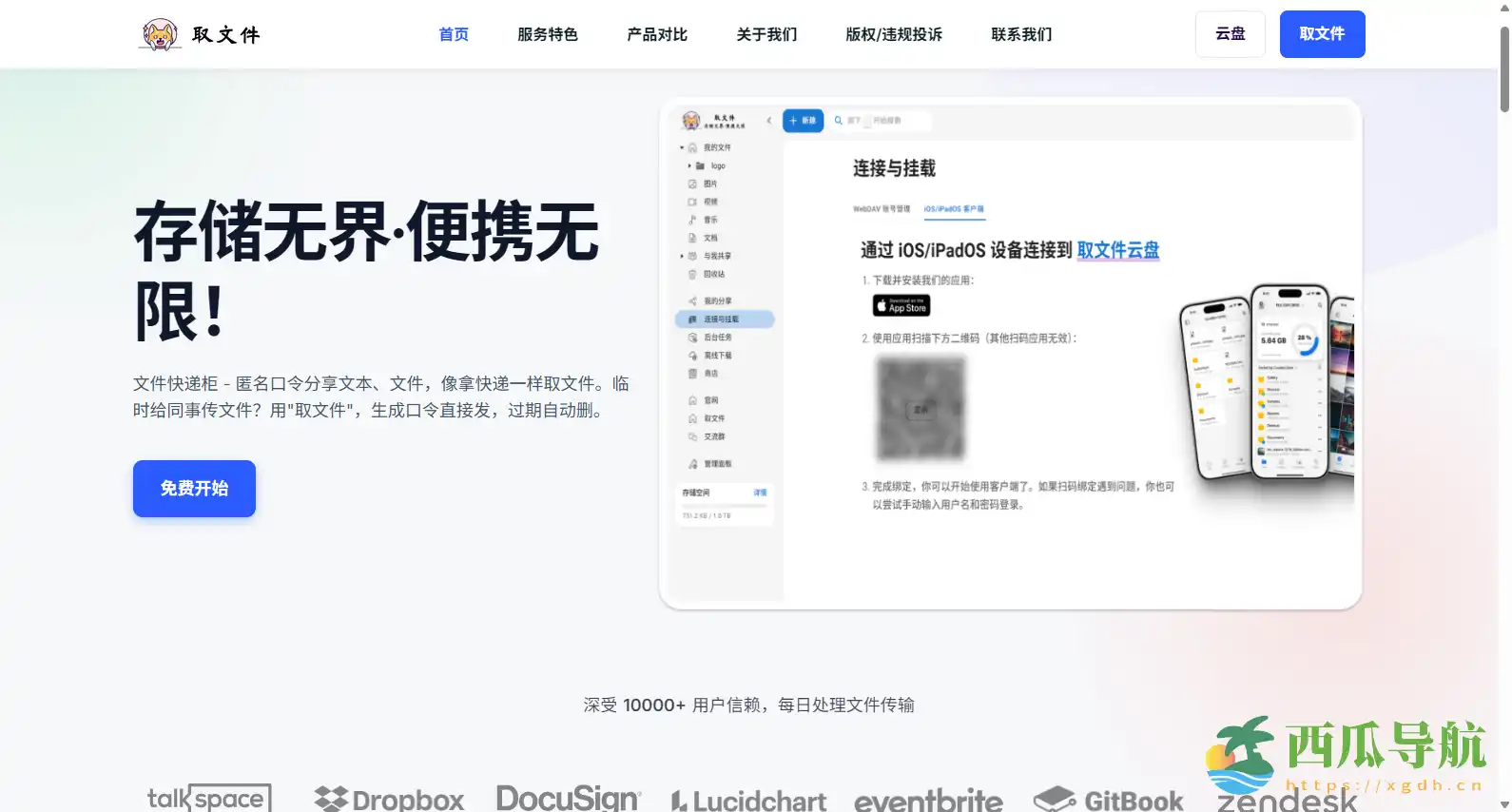Open the 版权/违规投诉 link

(894, 34)
